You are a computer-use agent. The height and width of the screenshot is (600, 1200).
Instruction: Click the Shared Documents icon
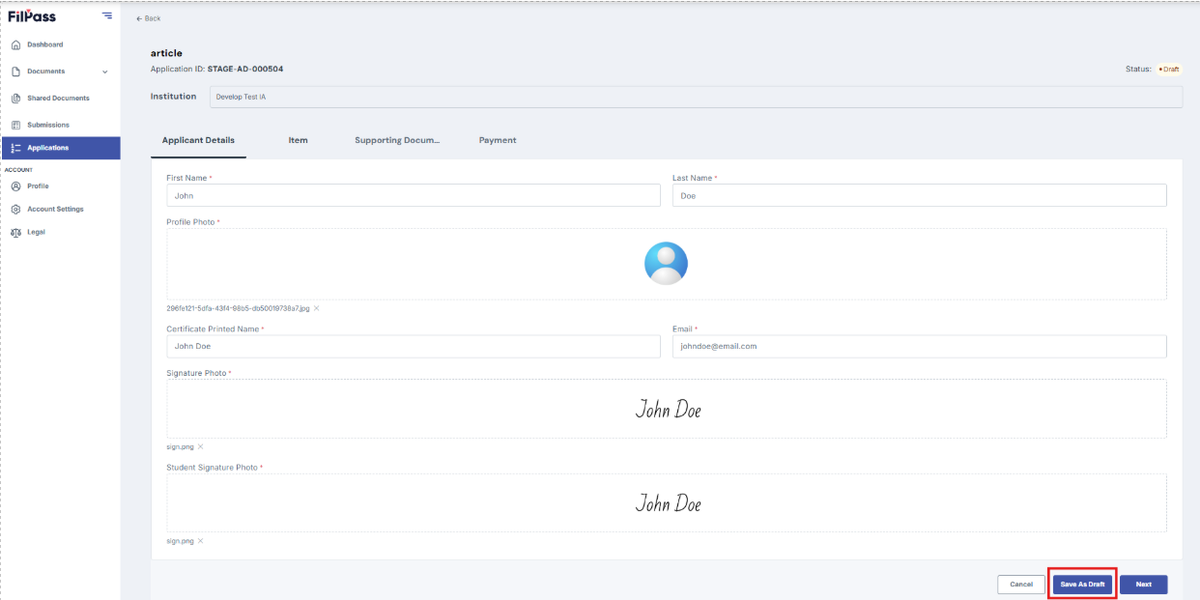click(x=16, y=98)
